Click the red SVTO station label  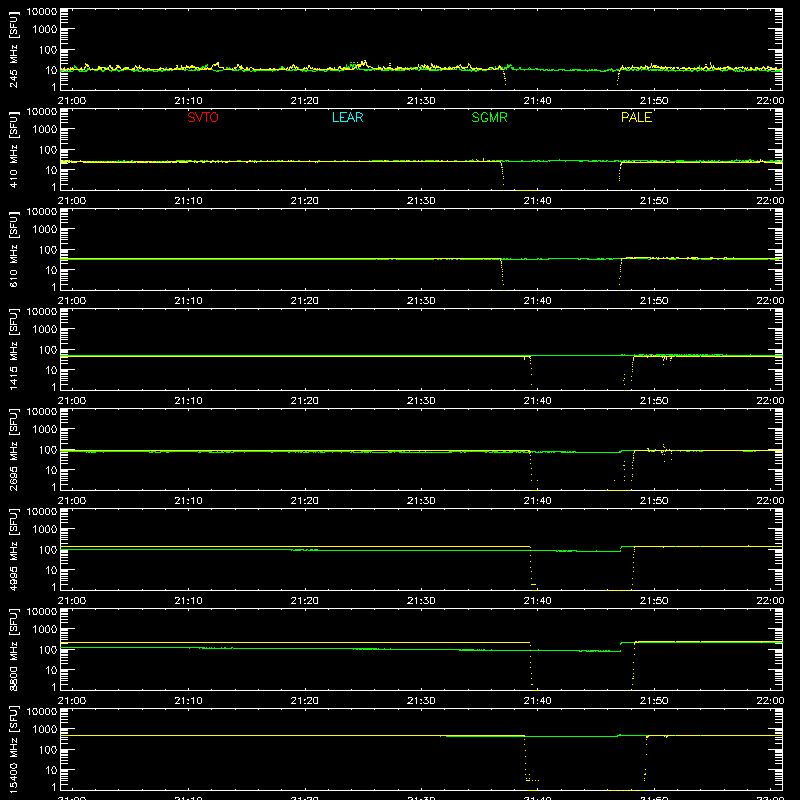203,117
